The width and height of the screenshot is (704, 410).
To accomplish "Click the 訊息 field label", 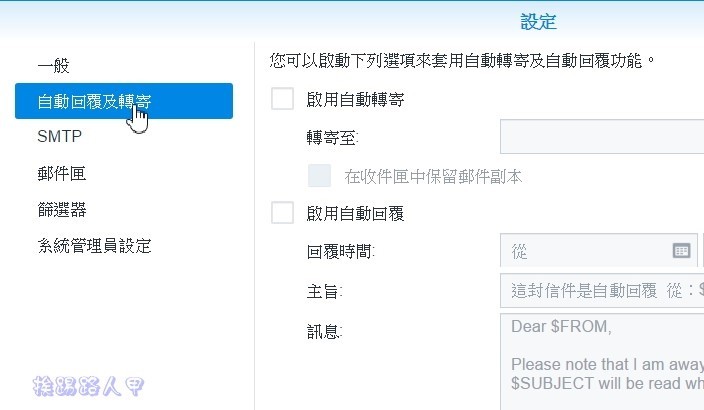I will [325, 331].
